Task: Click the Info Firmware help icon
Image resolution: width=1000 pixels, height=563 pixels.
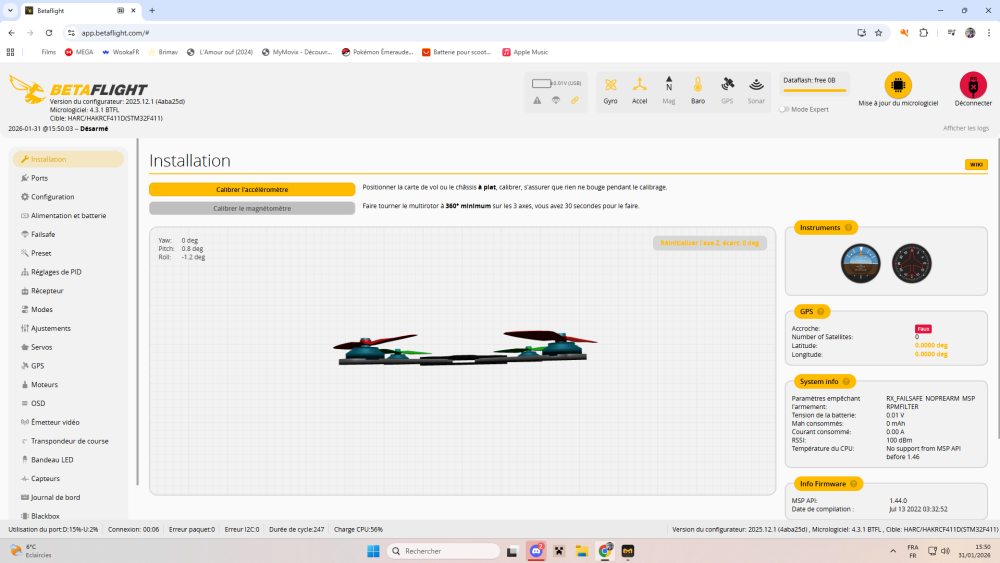Action: [x=853, y=484]
